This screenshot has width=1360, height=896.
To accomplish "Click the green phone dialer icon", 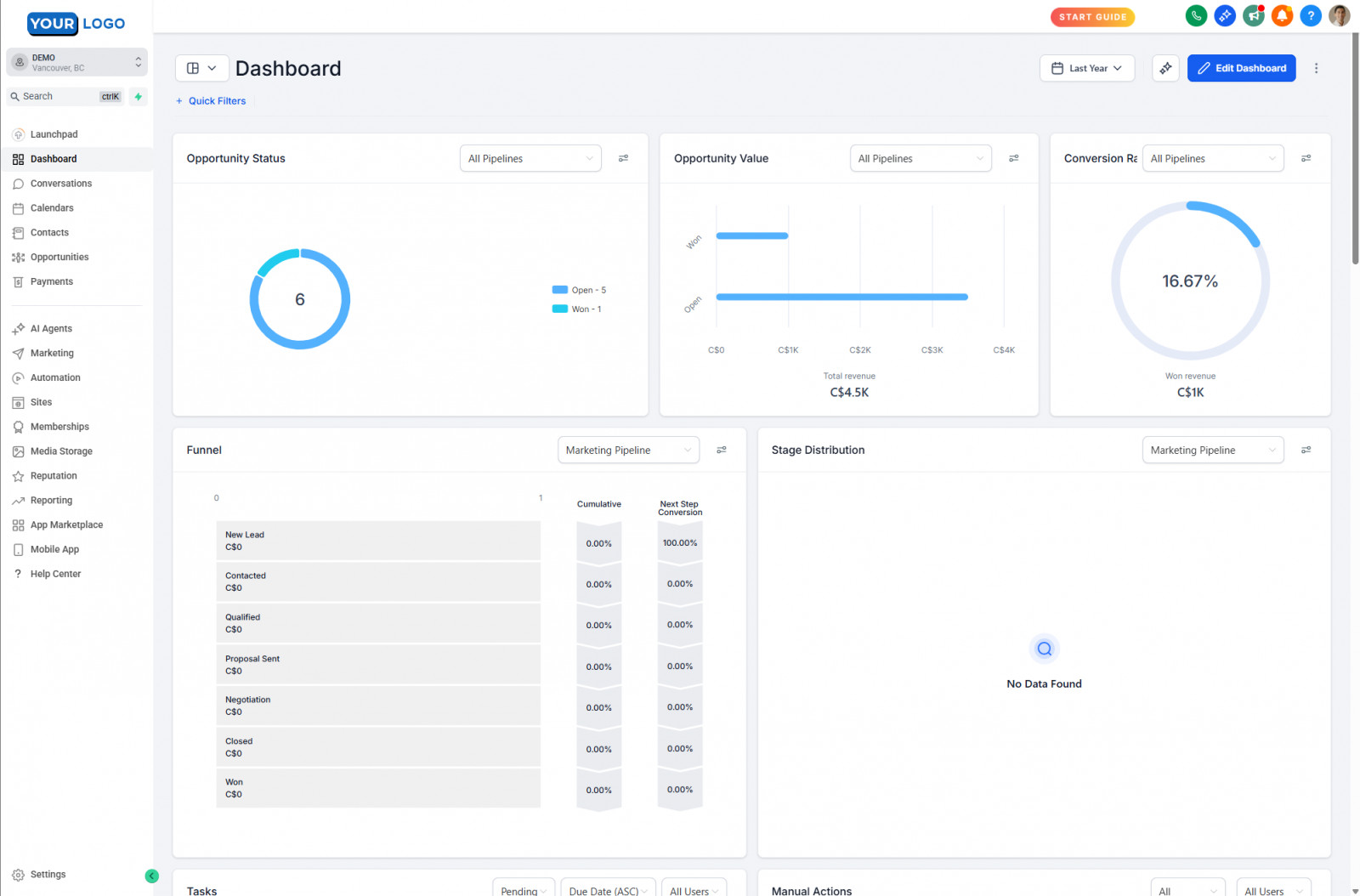I will pyautogui.click(x=1196, y=16).
